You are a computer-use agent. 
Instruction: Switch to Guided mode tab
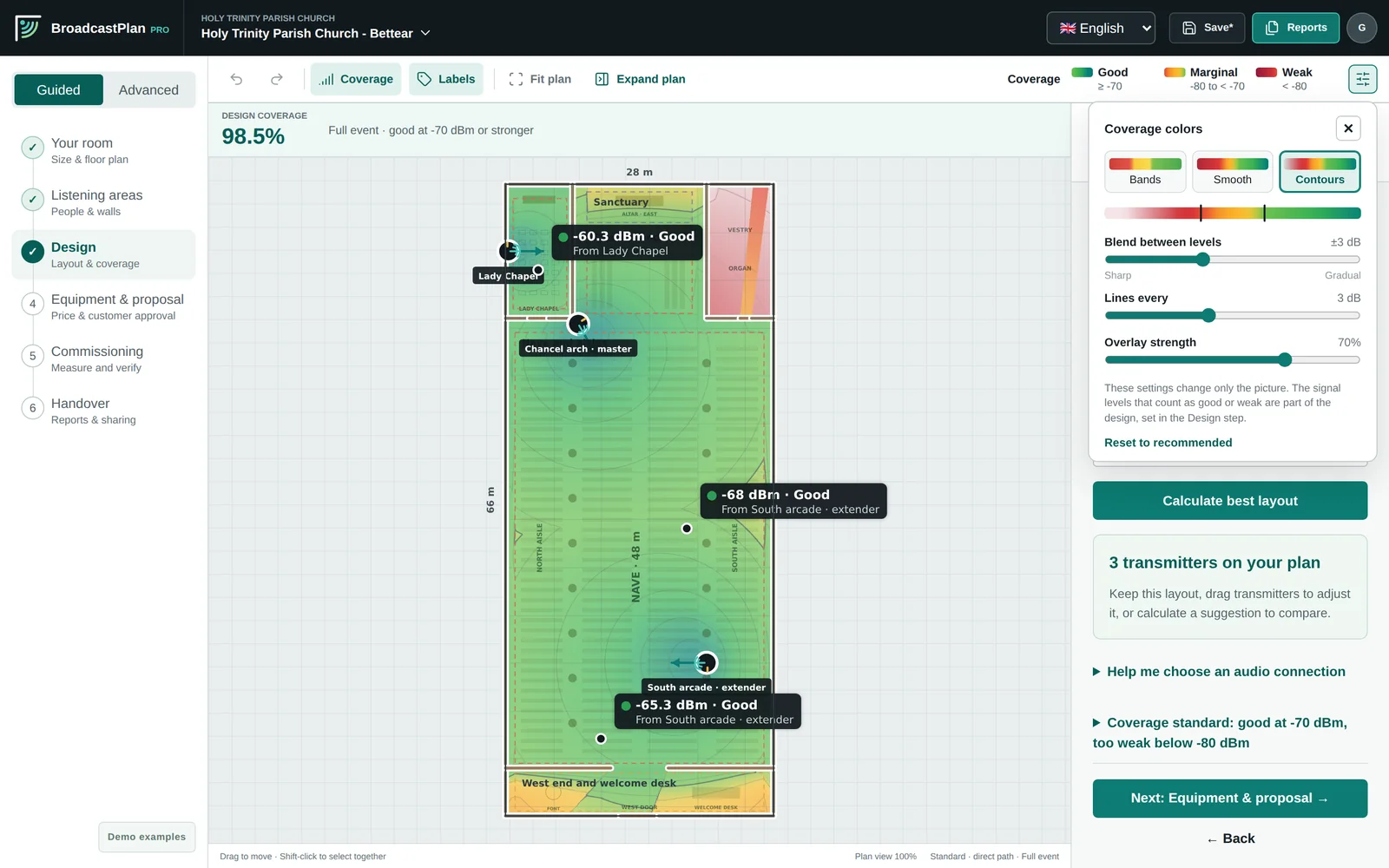tap(58, 89)
